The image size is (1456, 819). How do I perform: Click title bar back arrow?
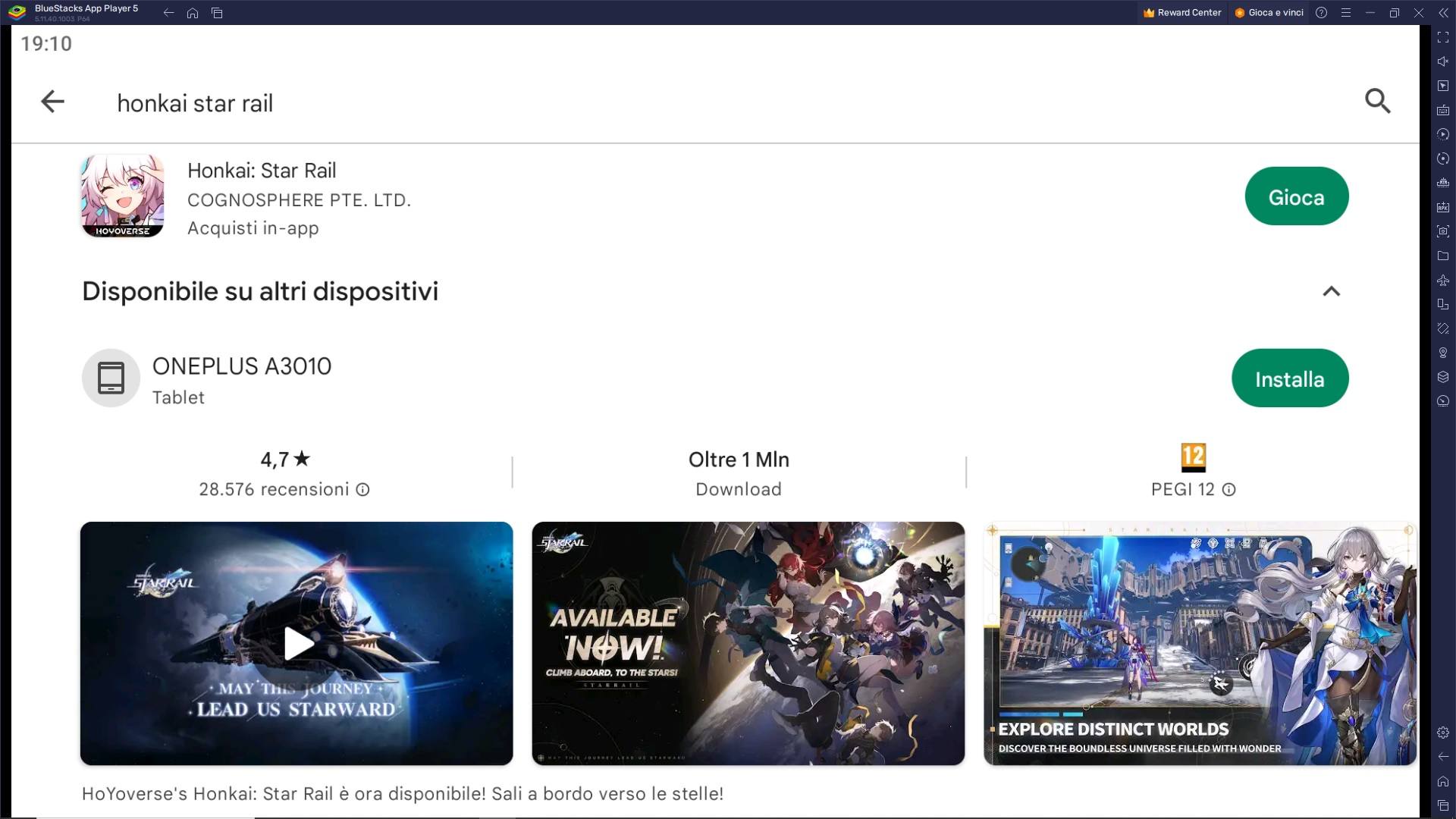coord(168,12)
